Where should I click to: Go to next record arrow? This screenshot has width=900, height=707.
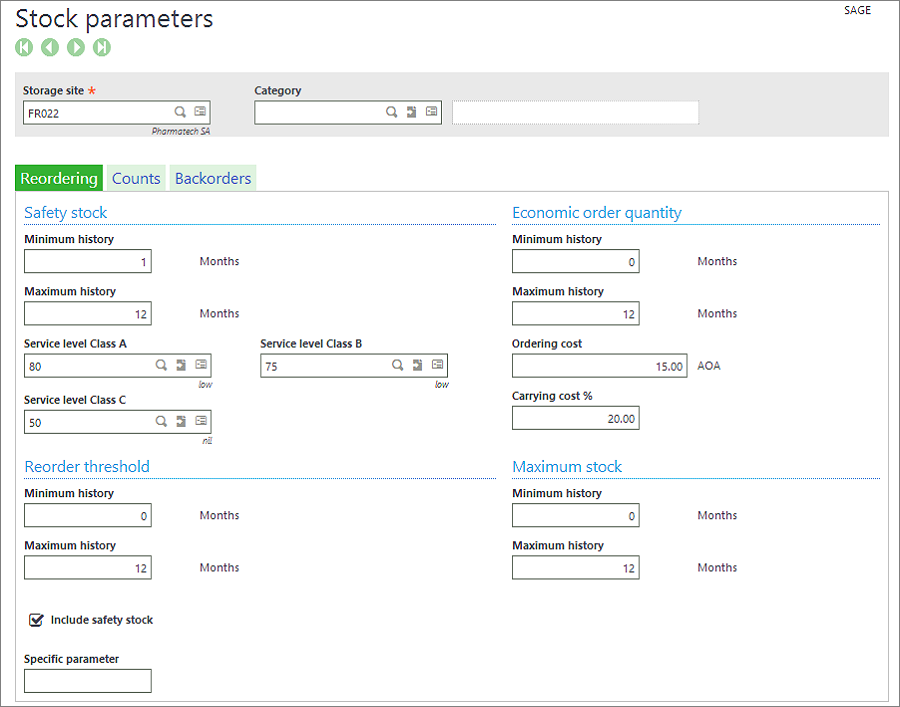[x=76, y=47]
